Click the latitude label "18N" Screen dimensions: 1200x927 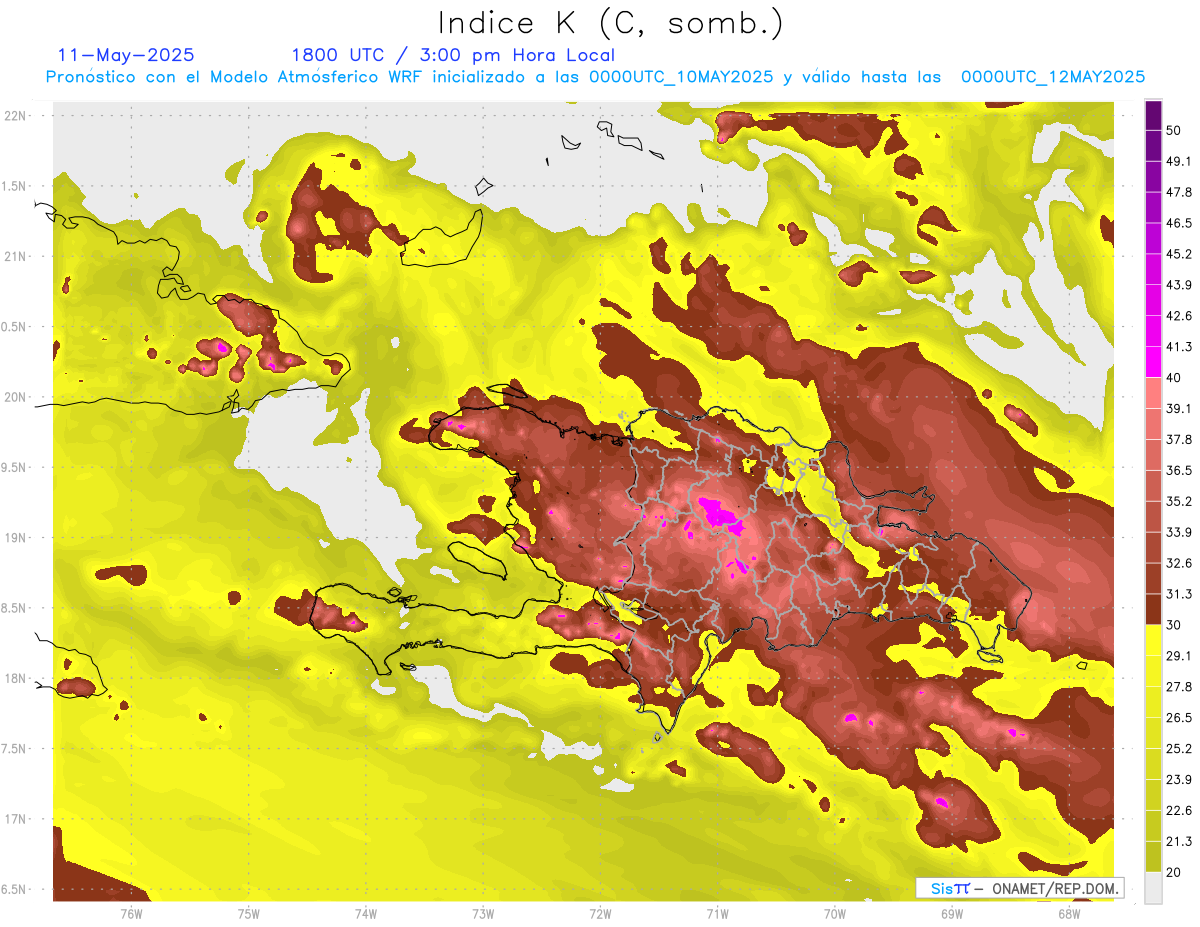[15, 679]
